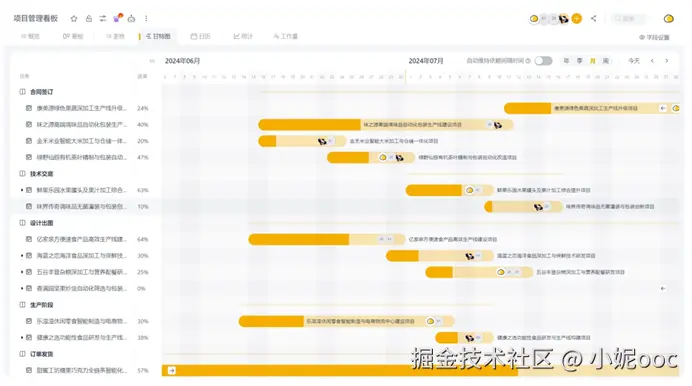692x386 pixels.
Task: Click the progress bar of the 40% Gantt task
Action: [385, 125]
